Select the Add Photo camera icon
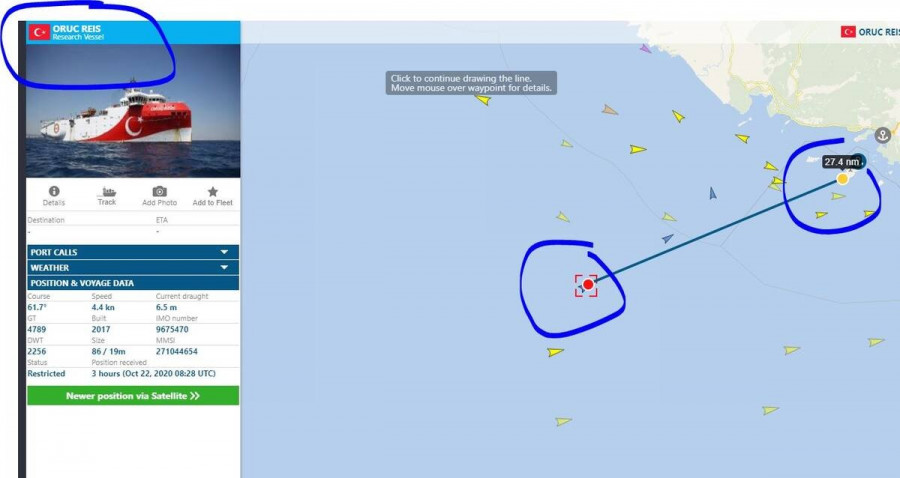 point(160,192)
